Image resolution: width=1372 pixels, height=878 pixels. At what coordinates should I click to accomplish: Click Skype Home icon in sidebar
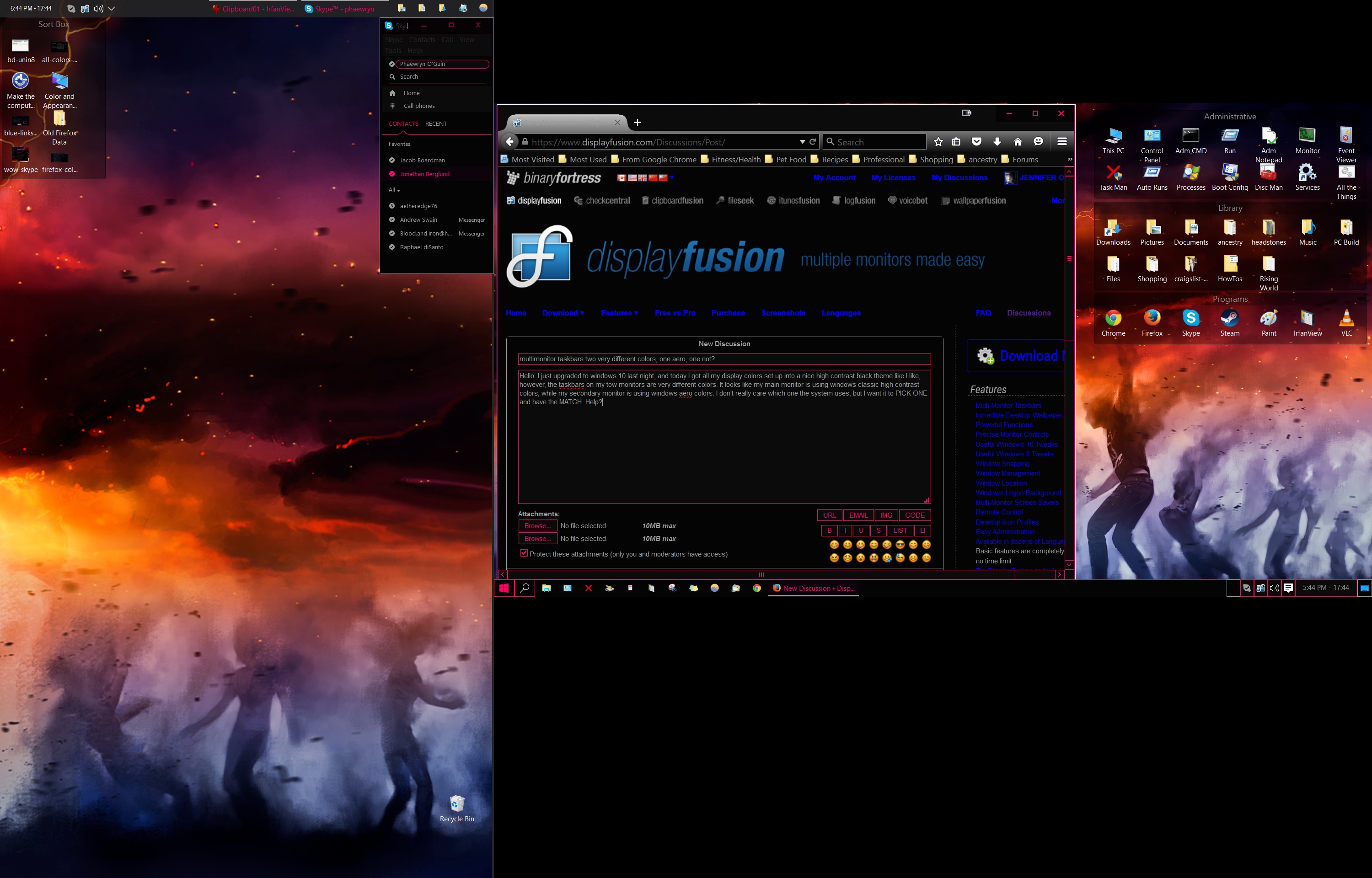392,93
